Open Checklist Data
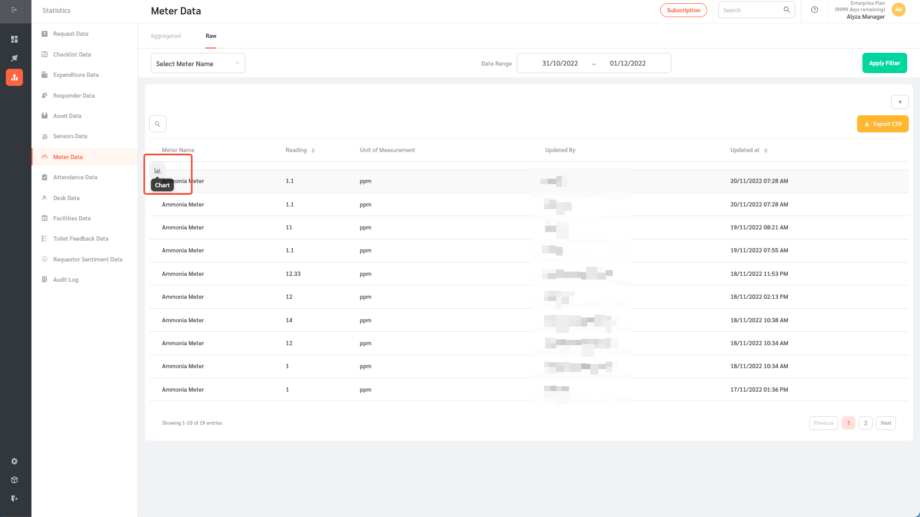This screenshot has height=517, width=920. pos(72,55)
